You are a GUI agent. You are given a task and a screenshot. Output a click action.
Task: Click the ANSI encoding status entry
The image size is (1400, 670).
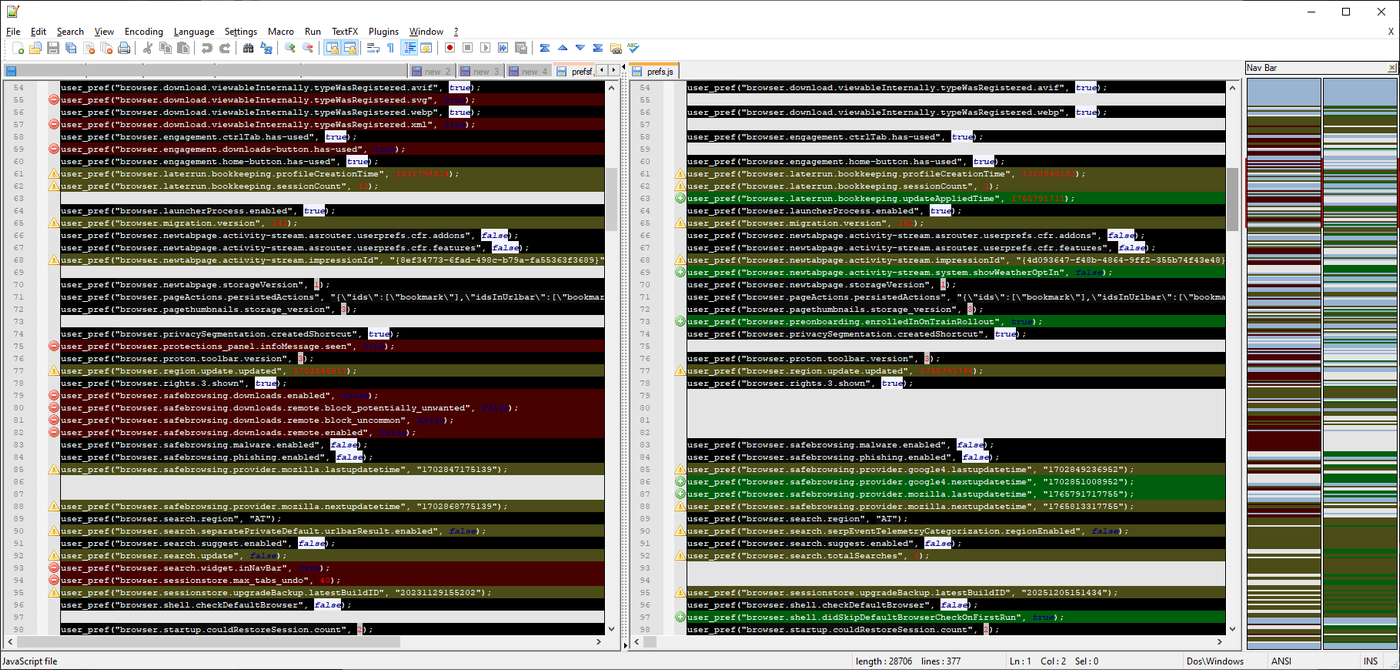(1281, 661)
